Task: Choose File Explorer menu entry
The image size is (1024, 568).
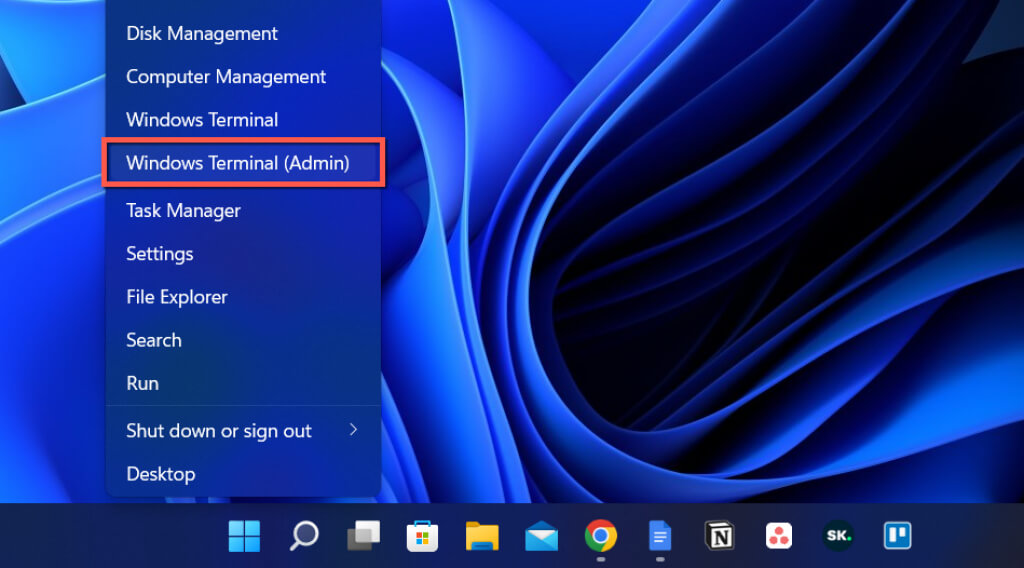Action: [243, 296]
